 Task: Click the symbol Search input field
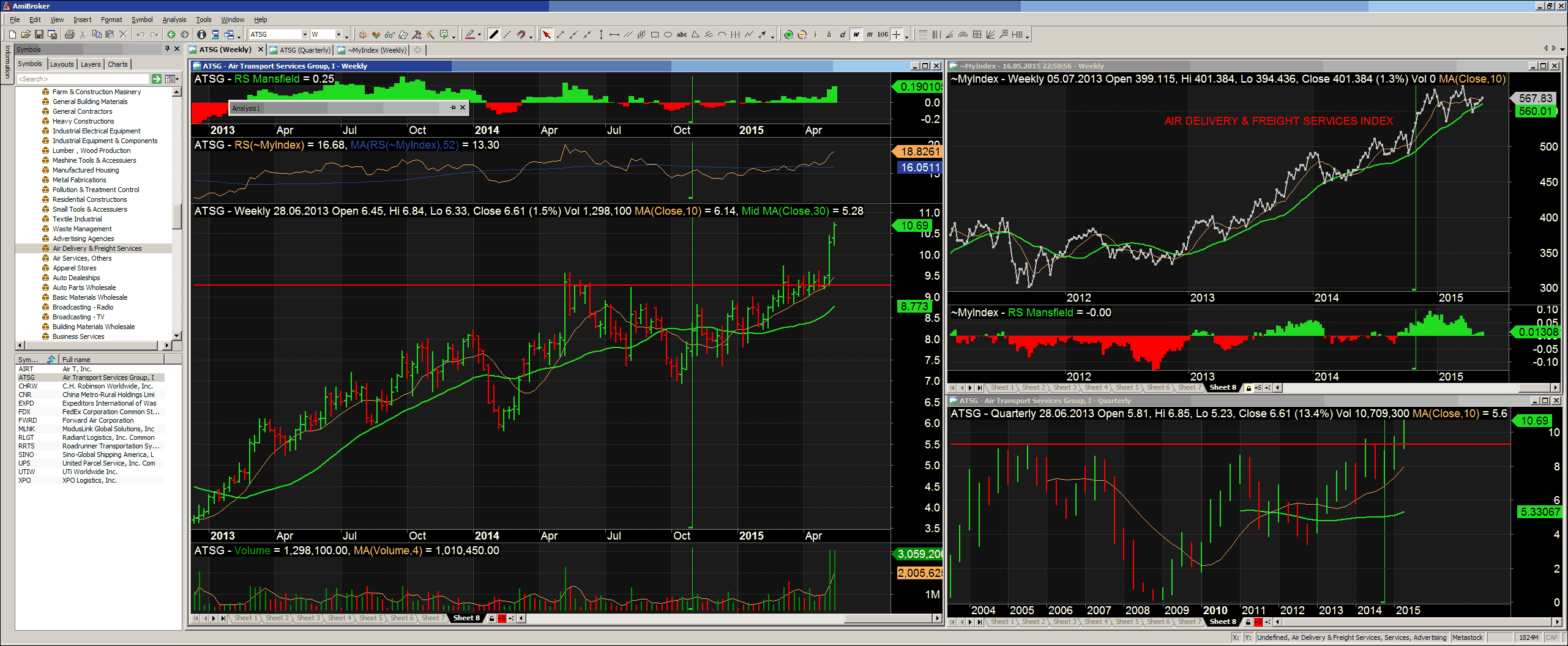click(x=83, y=79)
